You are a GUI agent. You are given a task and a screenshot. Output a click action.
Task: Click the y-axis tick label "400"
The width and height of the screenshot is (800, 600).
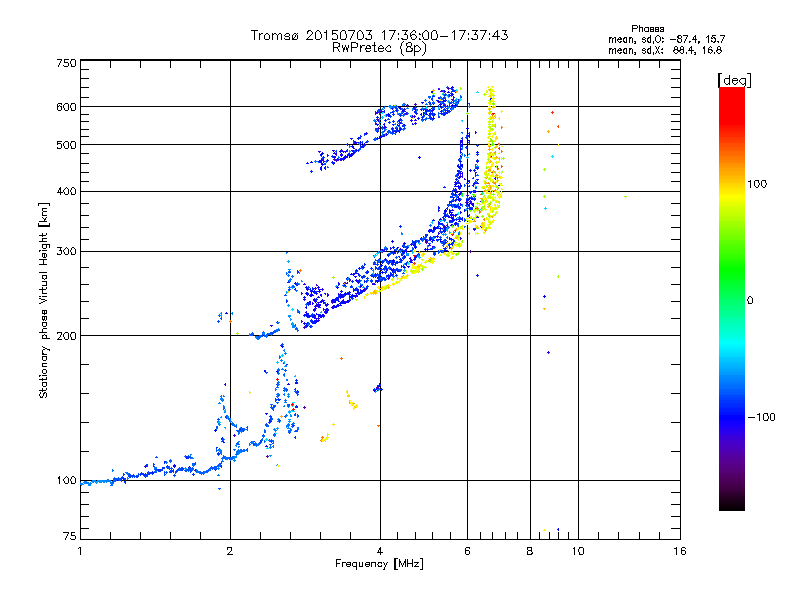(x=66, y=192)
